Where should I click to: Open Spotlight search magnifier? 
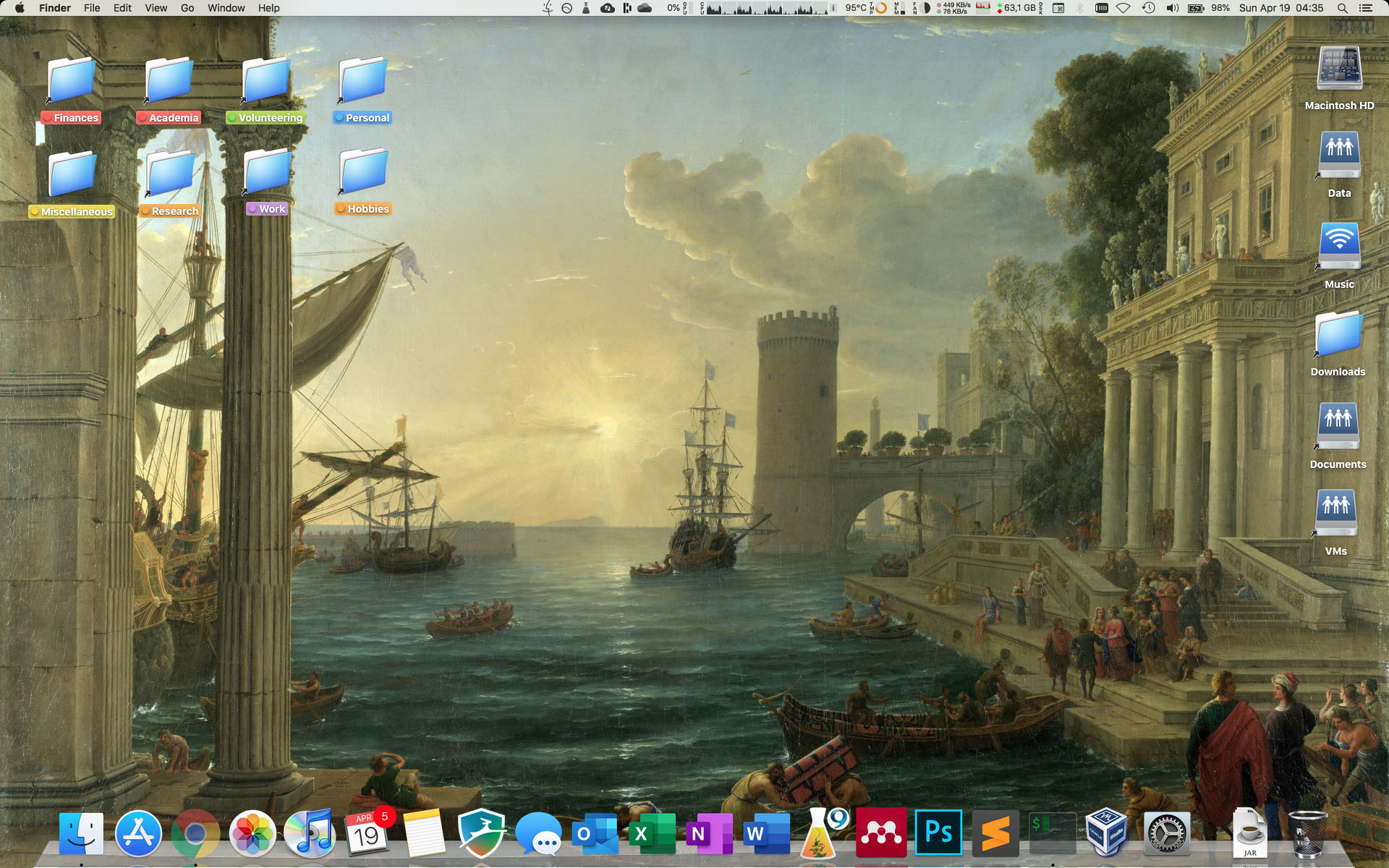(1342, 8)
